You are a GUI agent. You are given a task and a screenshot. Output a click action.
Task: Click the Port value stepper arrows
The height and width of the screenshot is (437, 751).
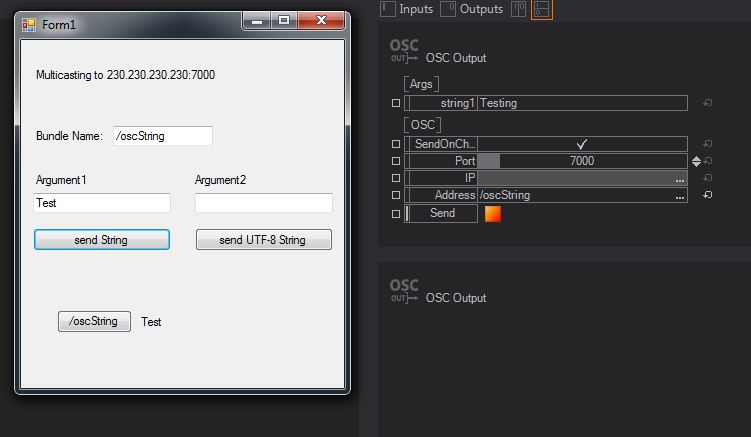pos(696,161)
